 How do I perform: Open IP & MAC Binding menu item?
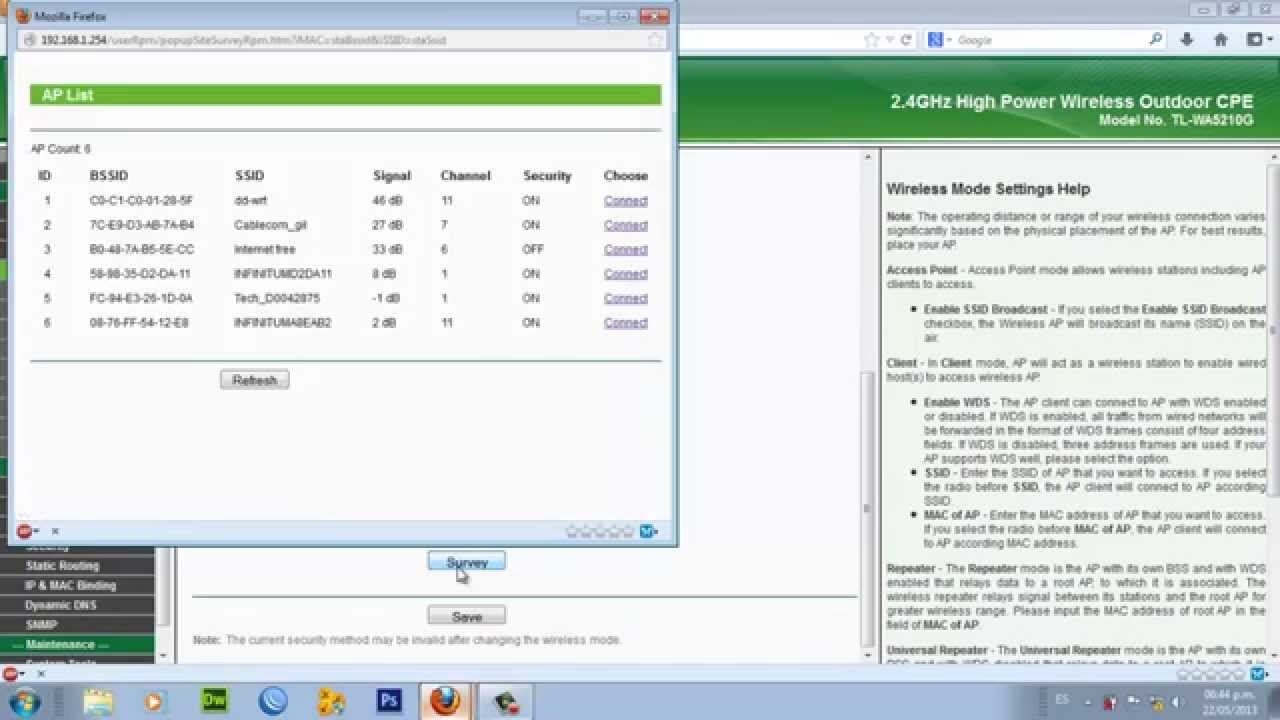tap(70, 585)
